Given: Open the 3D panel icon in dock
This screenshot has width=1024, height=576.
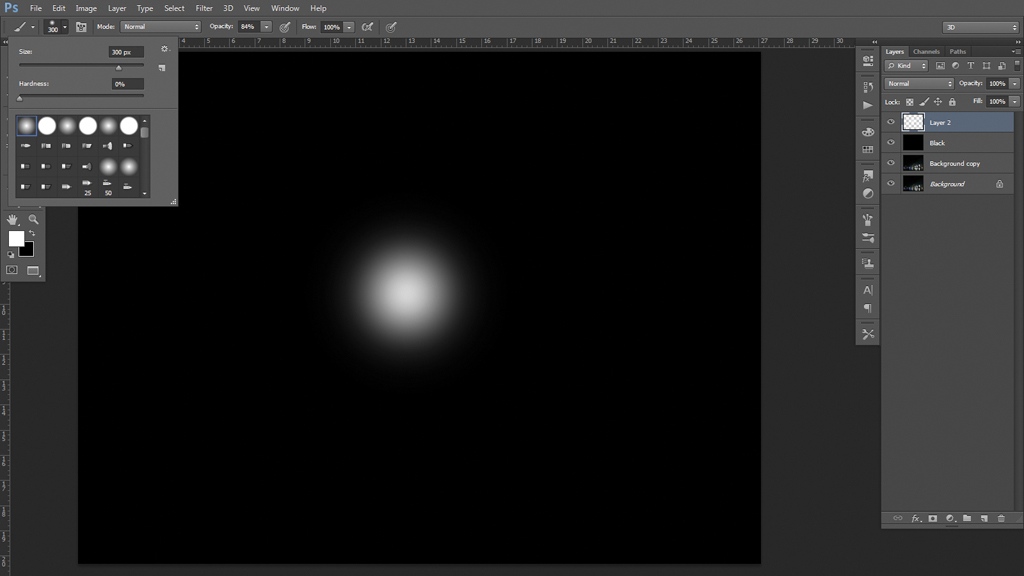Looking at the screenshot, I should pos(868,60).
